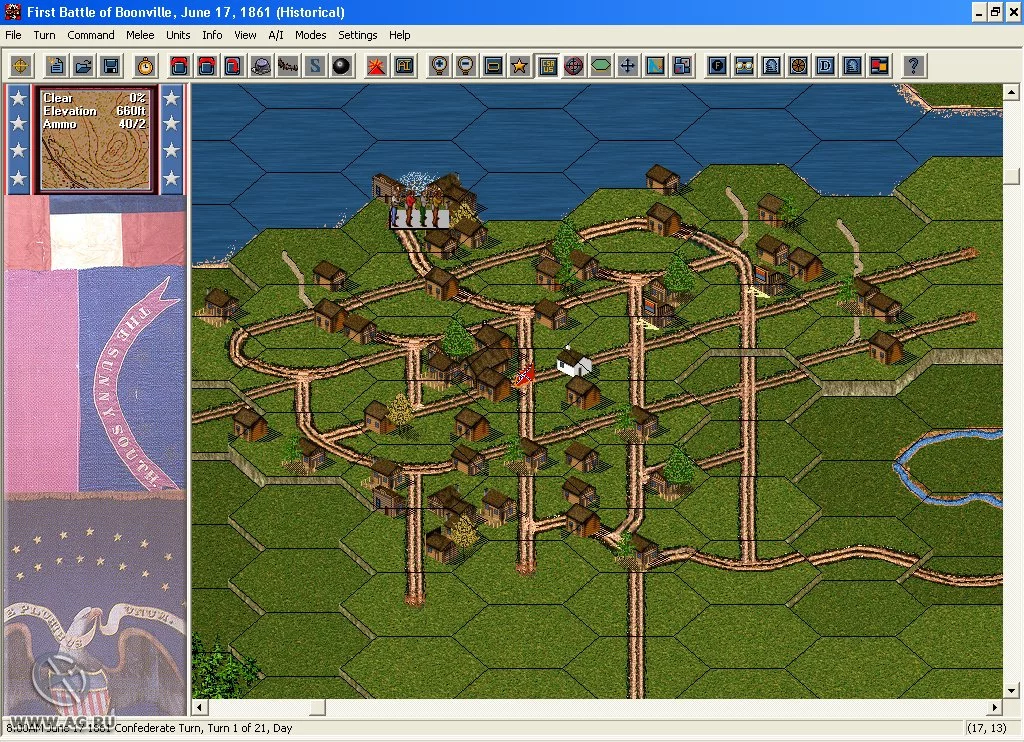
Task: Click the horizontal scrollbar left arrow
Action: pyautogui.click(x=200, y=707)
